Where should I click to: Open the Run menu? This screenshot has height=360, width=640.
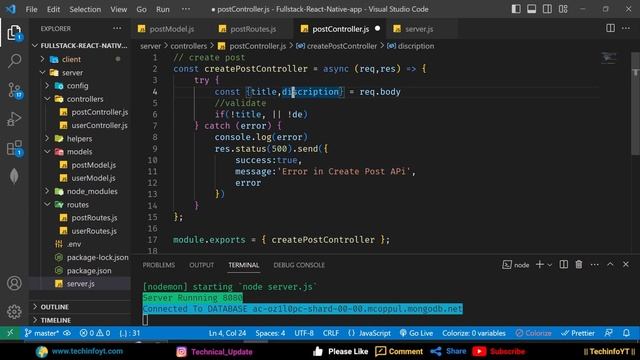pyautogui.click(x=162, y=9)
